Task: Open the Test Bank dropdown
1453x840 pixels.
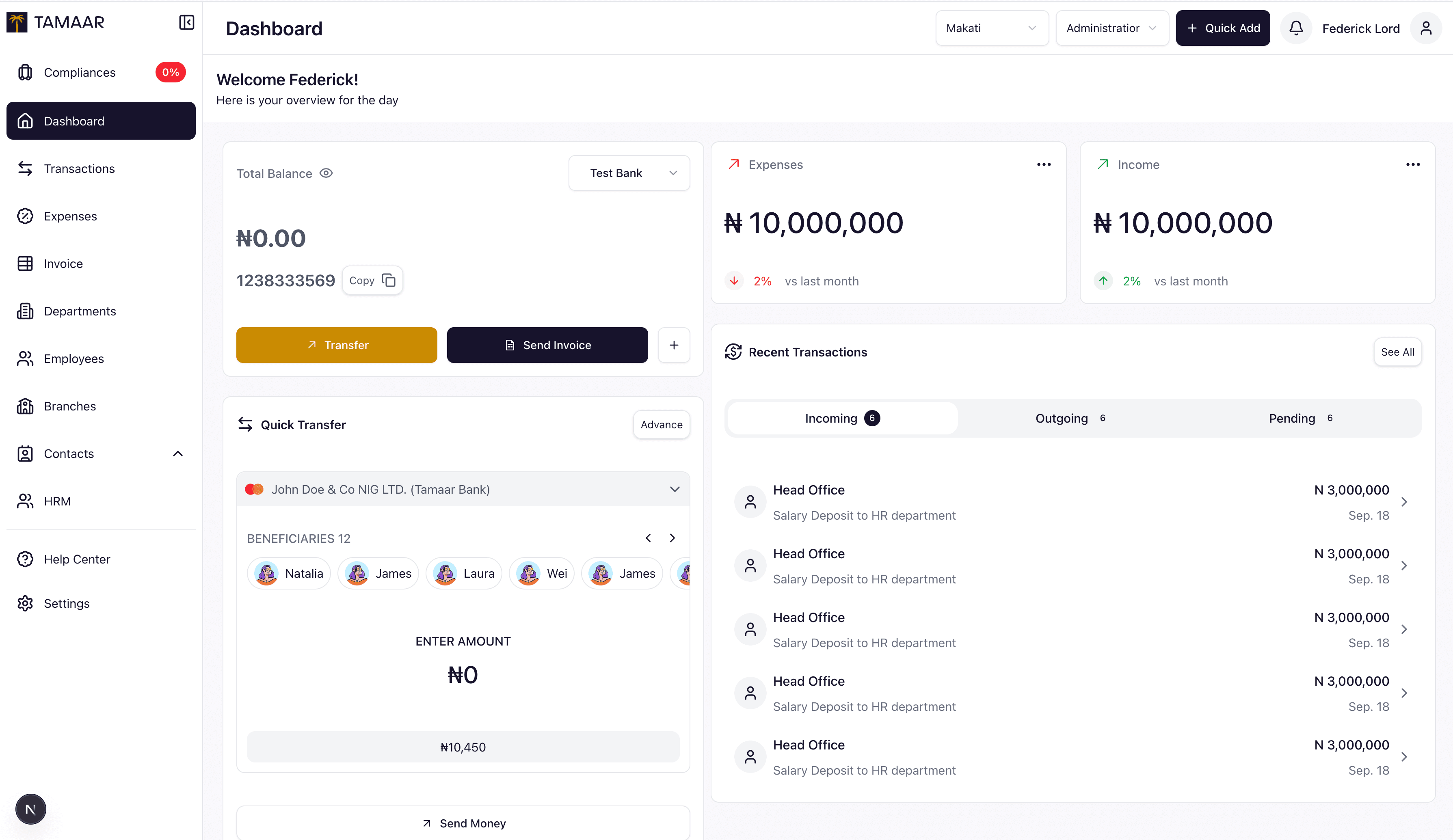Action: coord(629,173)
